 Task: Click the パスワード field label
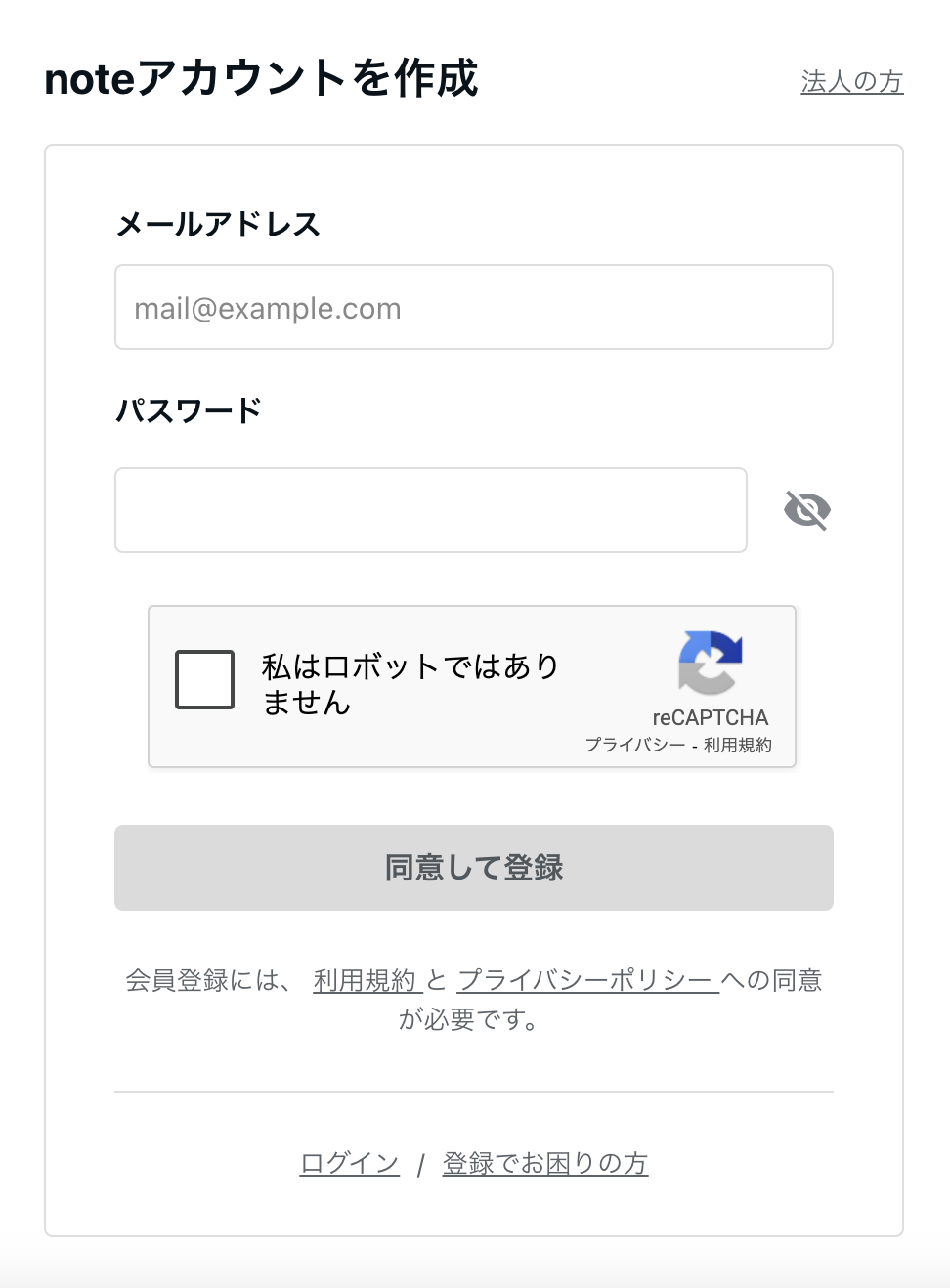[x=189, y=410]
